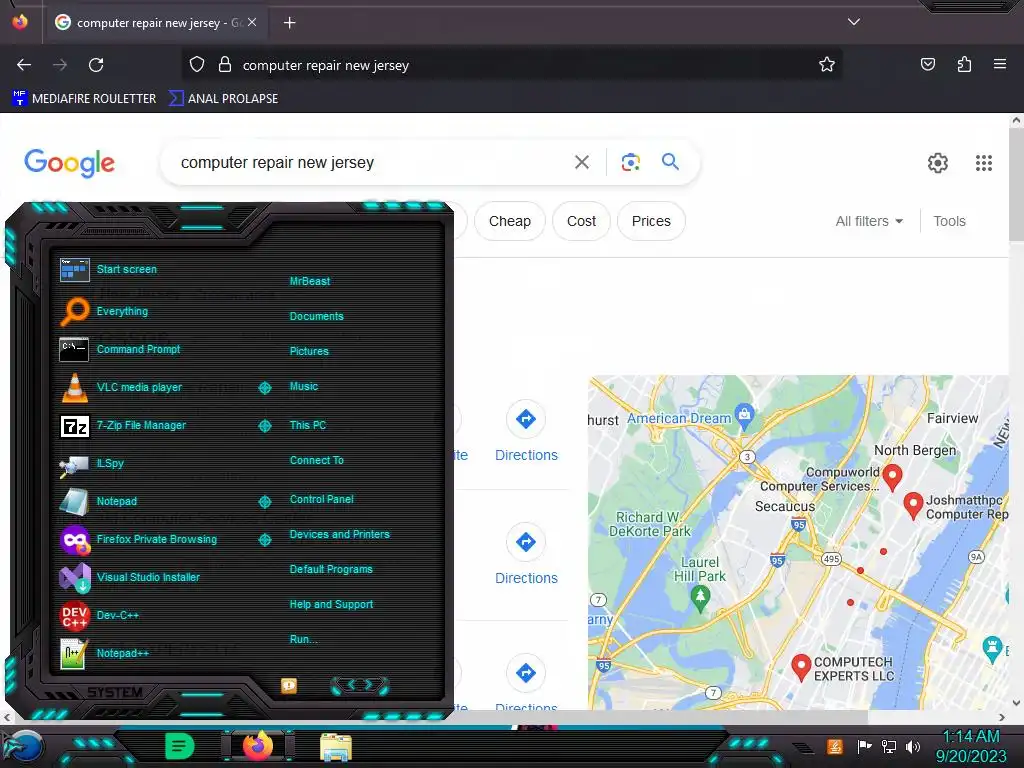Open the Google apps grid
Screen dimensions: 1024x768
coord(984,163)
